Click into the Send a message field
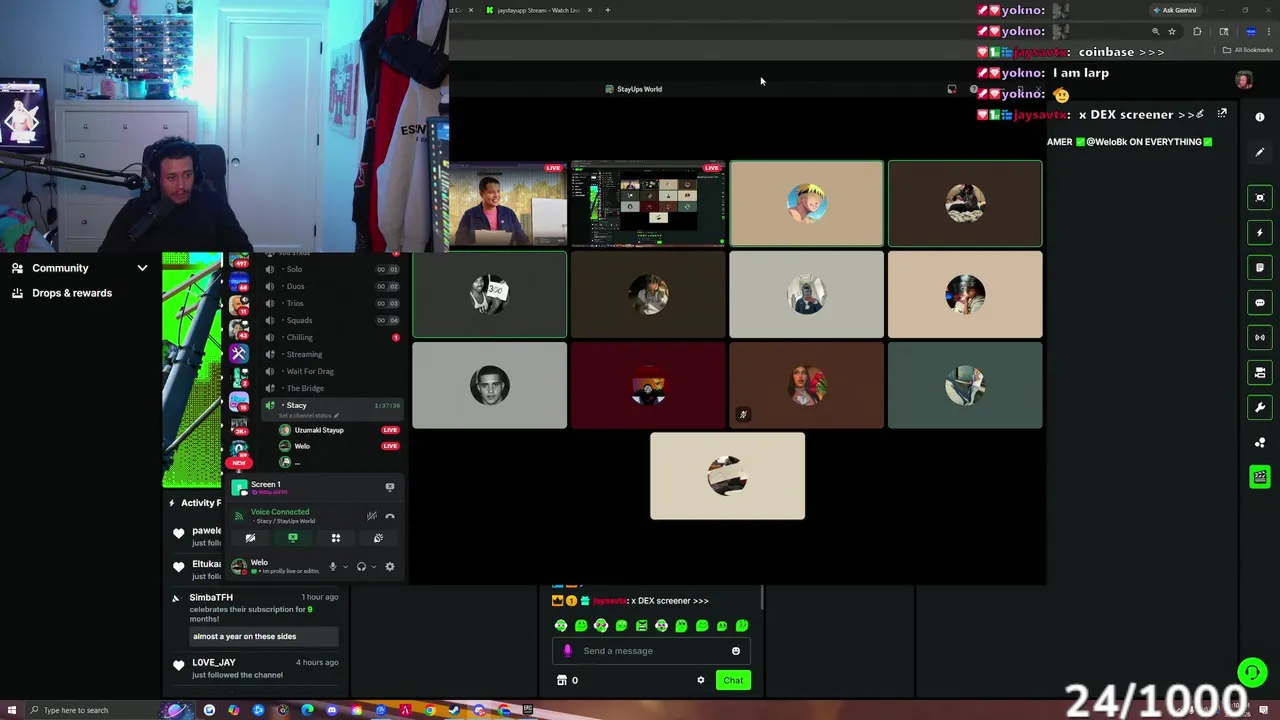 (650, 651)
